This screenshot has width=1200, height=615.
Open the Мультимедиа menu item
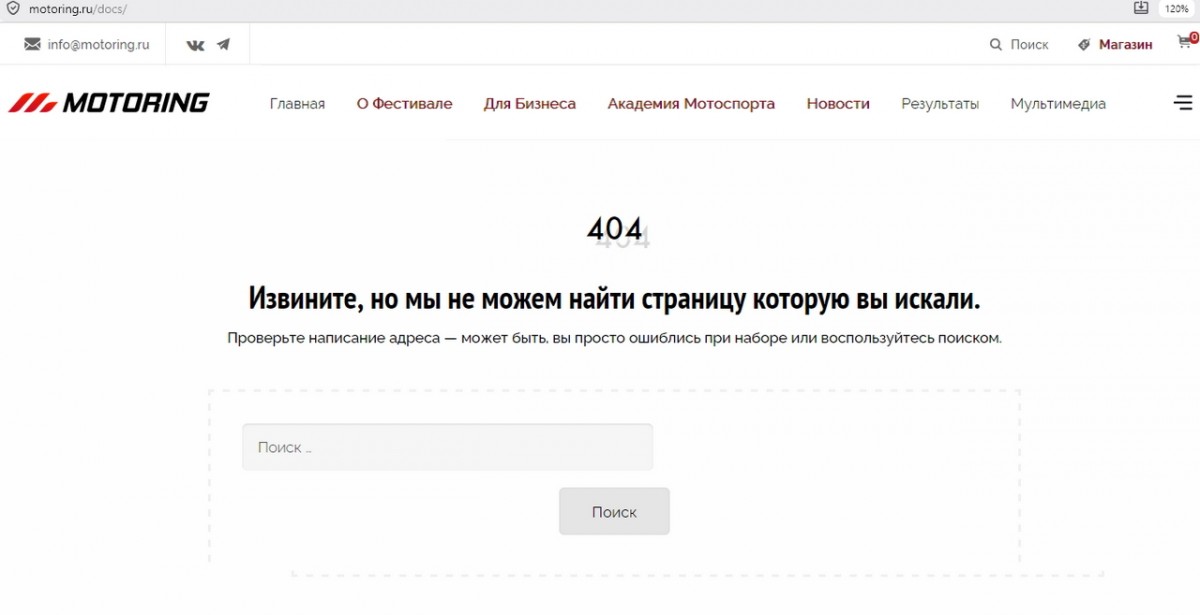1058,103
